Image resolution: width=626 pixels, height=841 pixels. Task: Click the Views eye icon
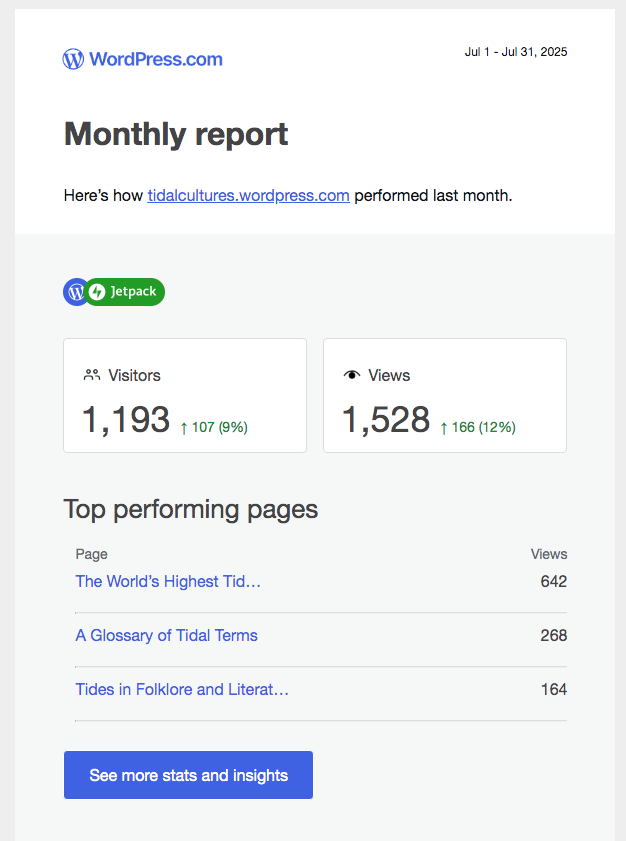[351, 375]
